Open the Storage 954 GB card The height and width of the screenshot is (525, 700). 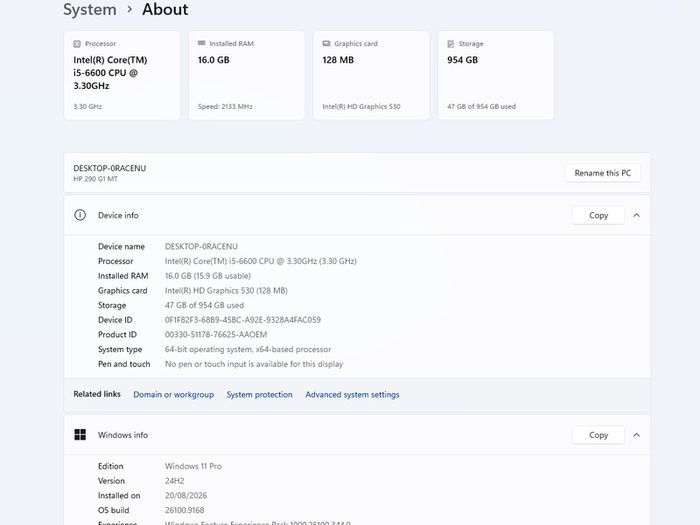pos(496,75)
